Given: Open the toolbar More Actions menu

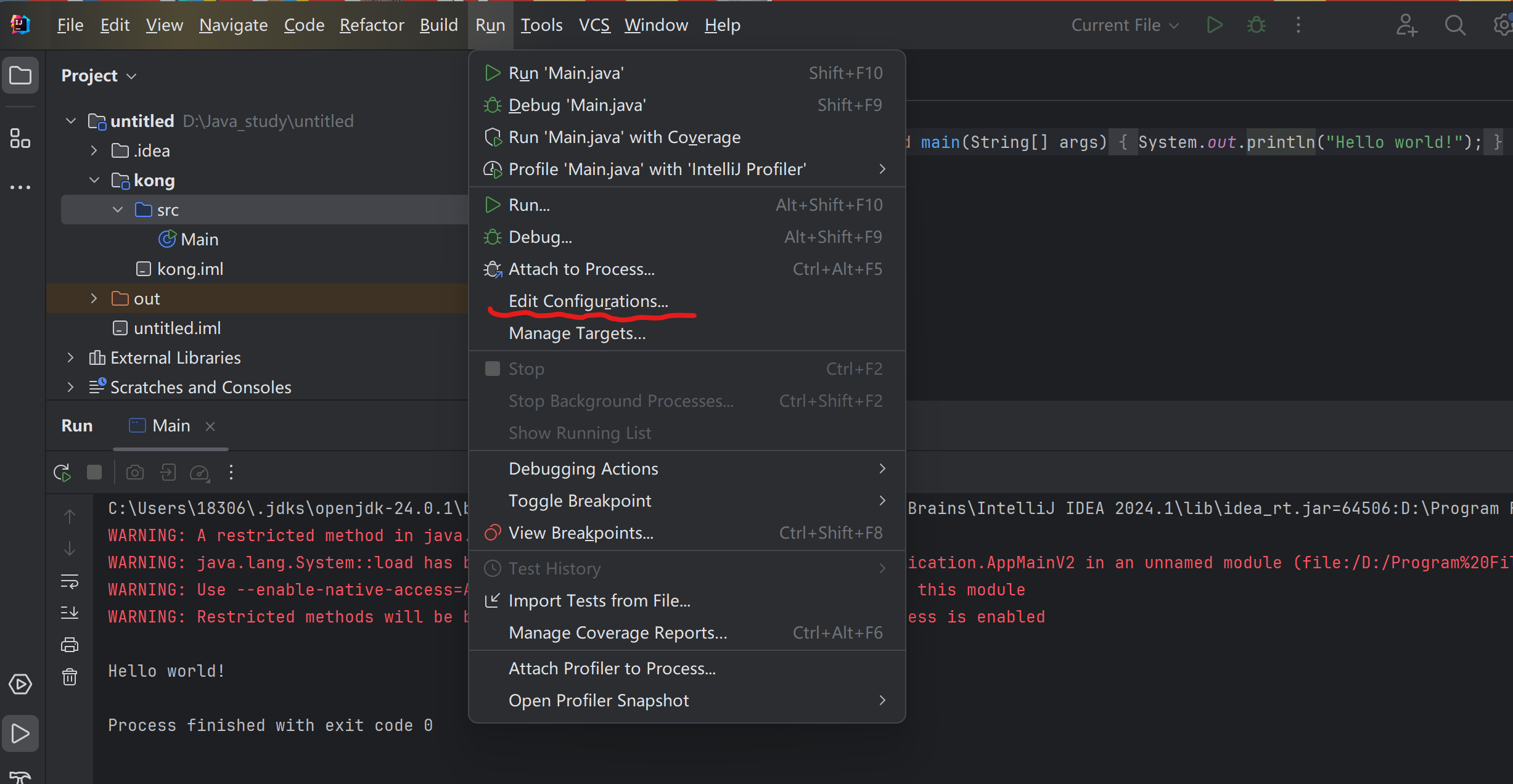Looking at the screenshot, I should pos(1298,25).
